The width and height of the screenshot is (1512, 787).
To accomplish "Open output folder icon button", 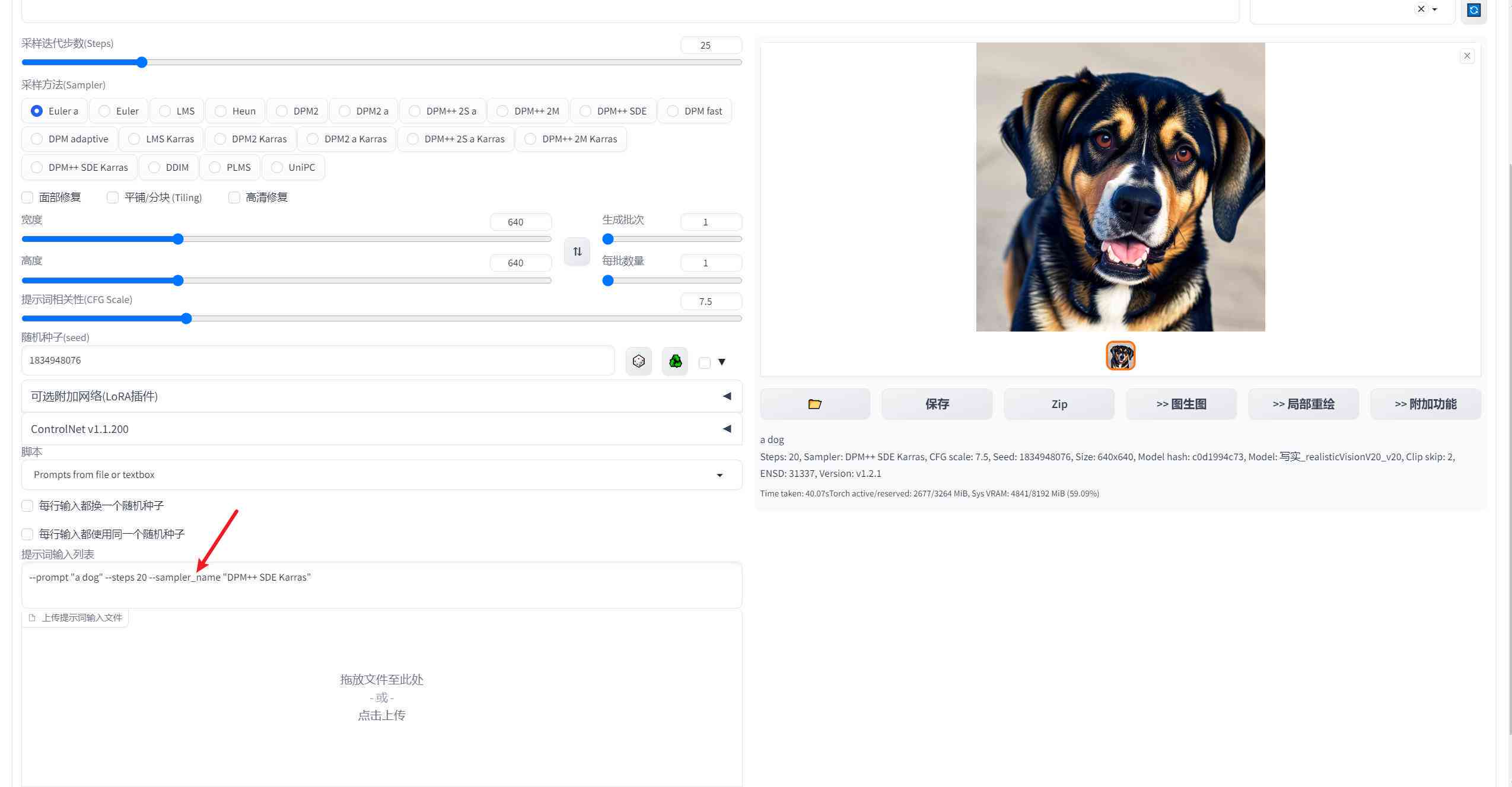I will tap(815, 404).
